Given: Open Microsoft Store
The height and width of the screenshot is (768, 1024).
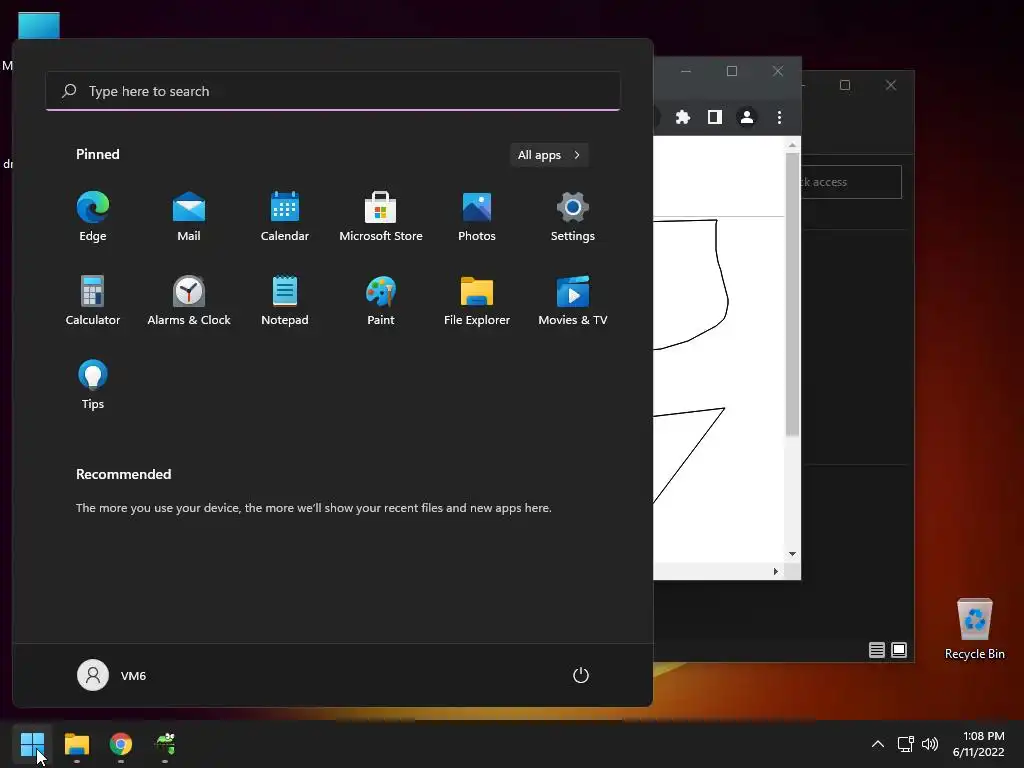Looking at the screenshot, I should [x=381, y=217].
